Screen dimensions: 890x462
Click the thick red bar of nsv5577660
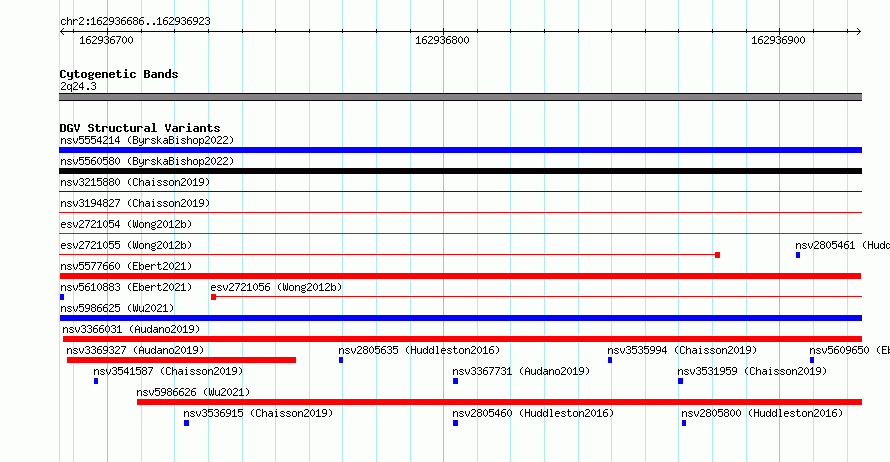coord(460,276)
